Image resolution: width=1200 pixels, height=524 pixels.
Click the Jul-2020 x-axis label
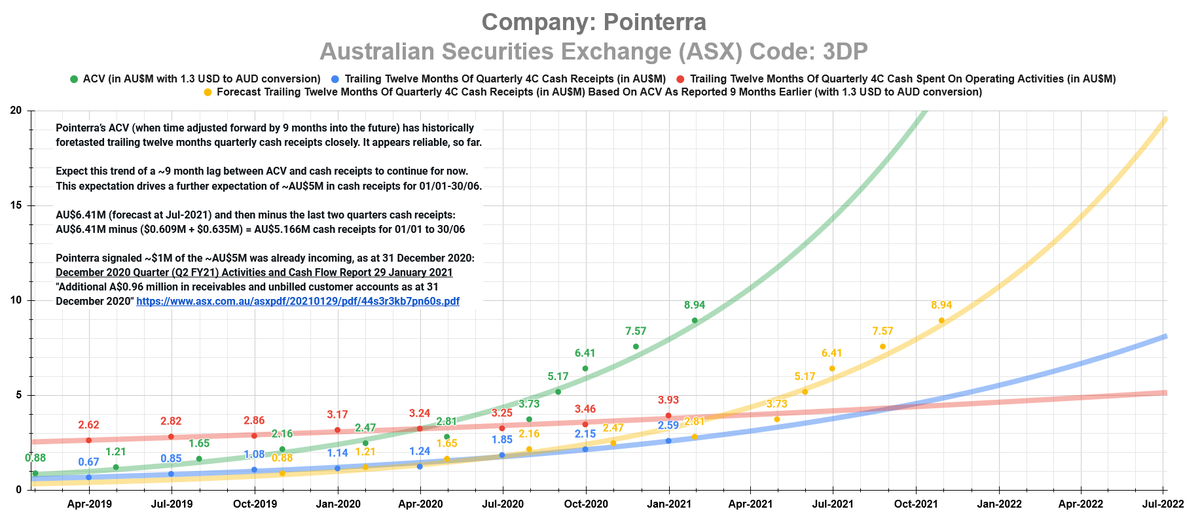pos(502,507)
